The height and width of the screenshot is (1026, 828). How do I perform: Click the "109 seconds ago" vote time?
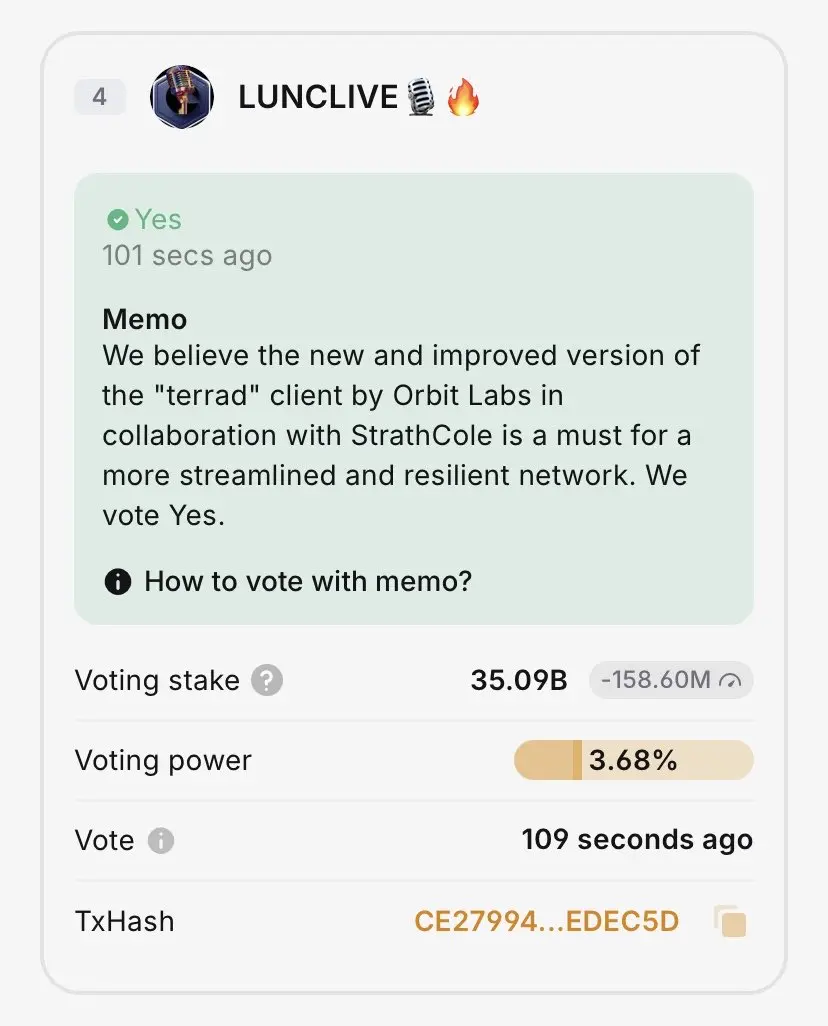637,840
